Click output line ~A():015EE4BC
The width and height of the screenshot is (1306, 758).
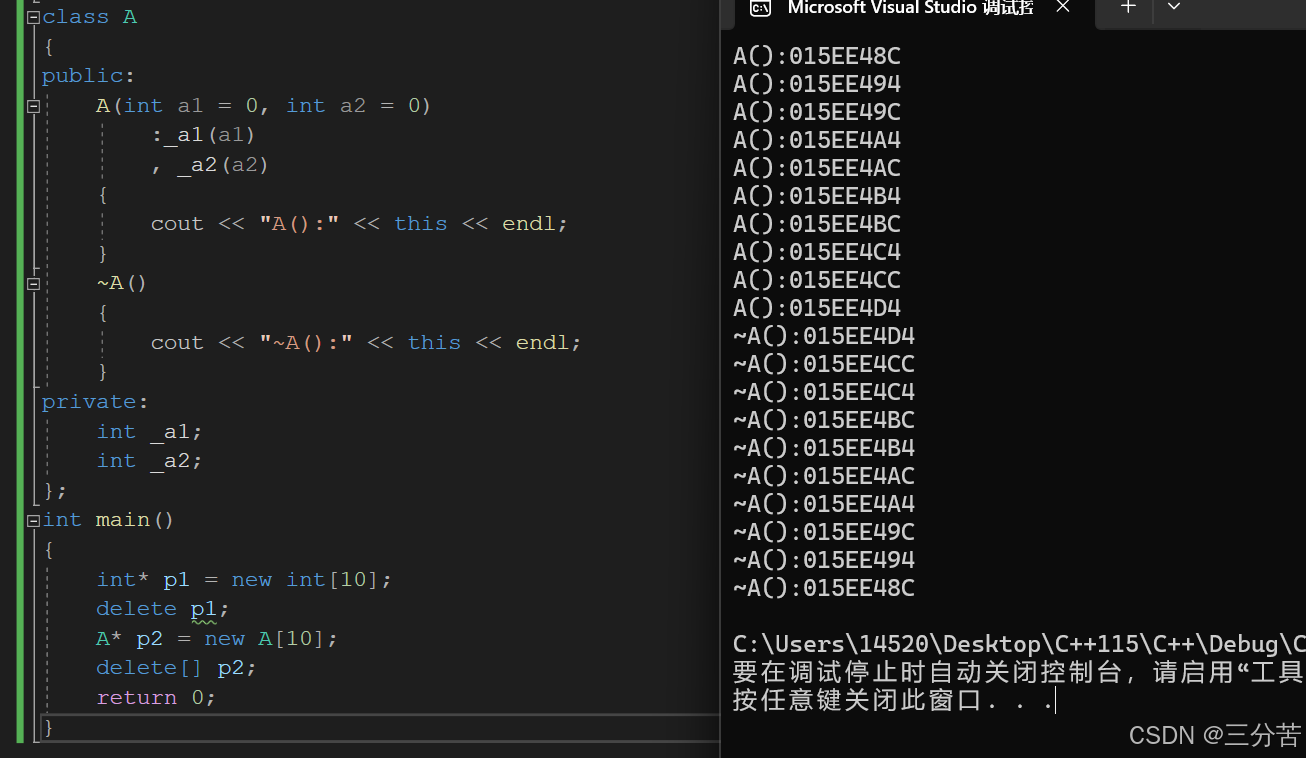pyautogui.click(x=824, y=420)
